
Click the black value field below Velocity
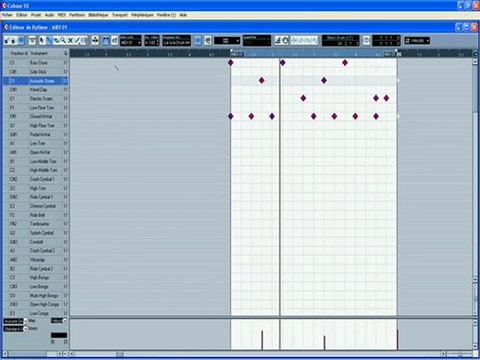click(59, 335)
